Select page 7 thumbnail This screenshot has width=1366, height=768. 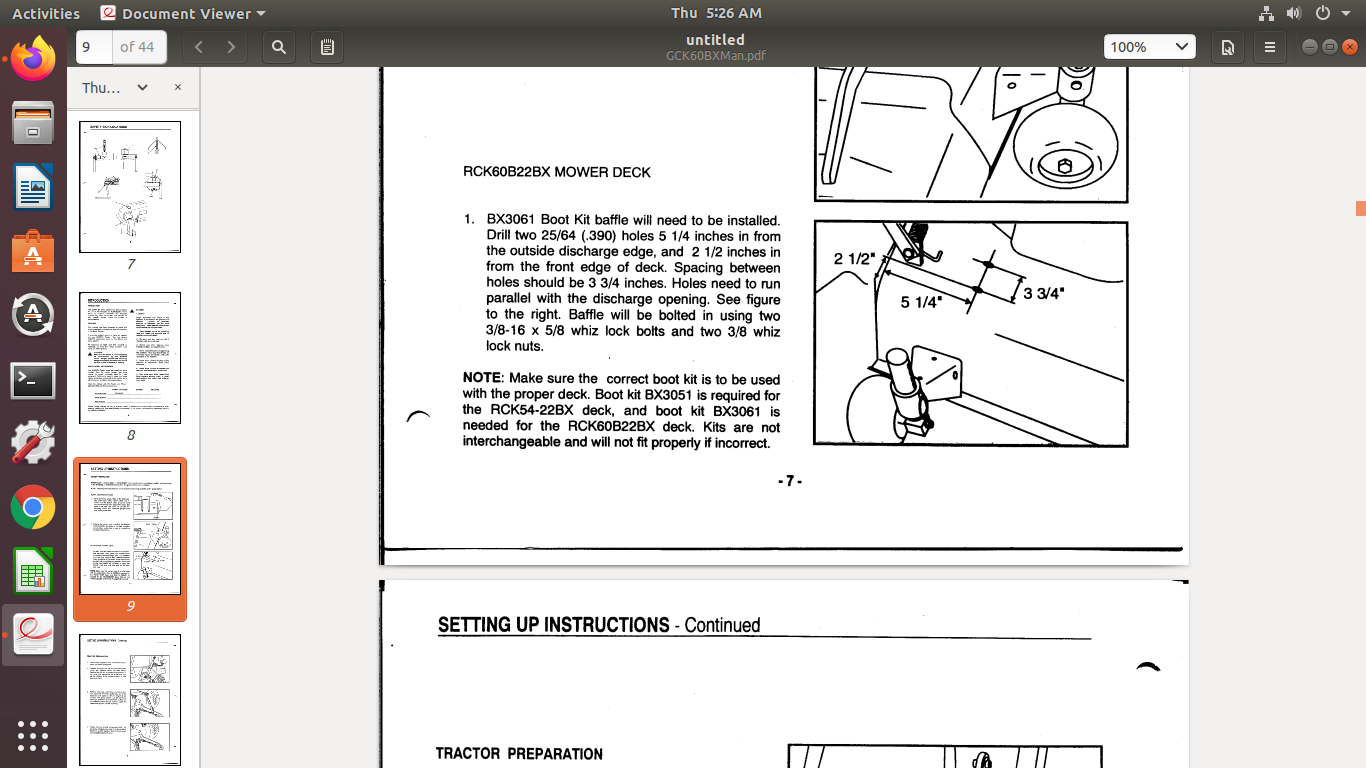pos(130,187)
